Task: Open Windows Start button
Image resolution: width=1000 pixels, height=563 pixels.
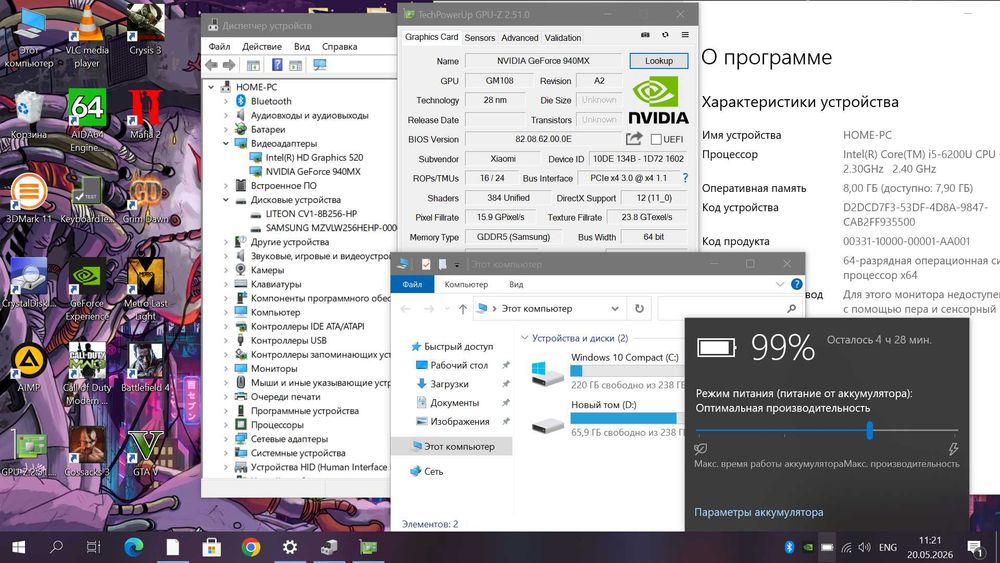Action: [18, 547]
